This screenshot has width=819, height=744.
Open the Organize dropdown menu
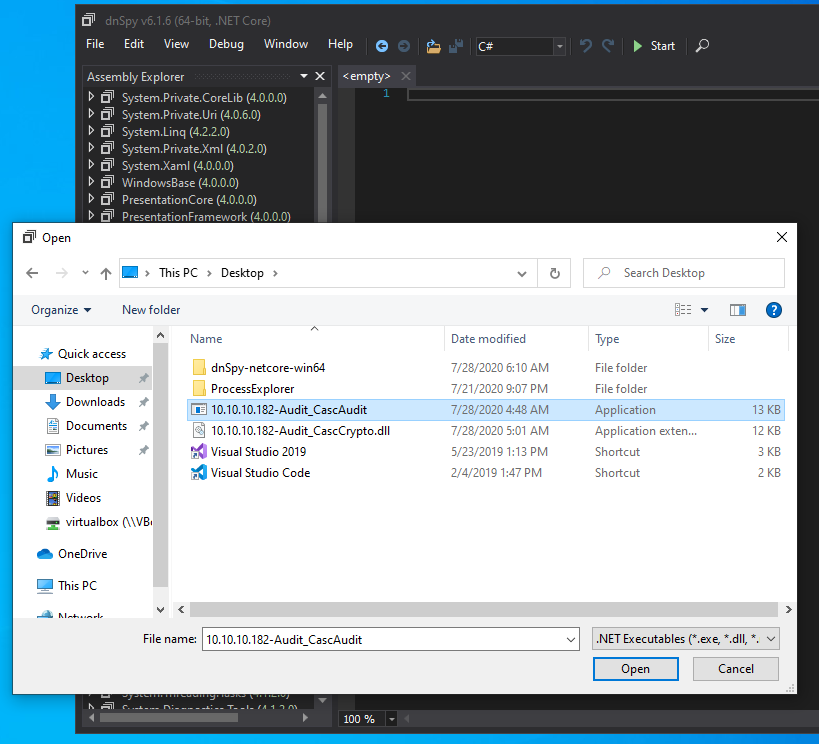tap(61, 310)
